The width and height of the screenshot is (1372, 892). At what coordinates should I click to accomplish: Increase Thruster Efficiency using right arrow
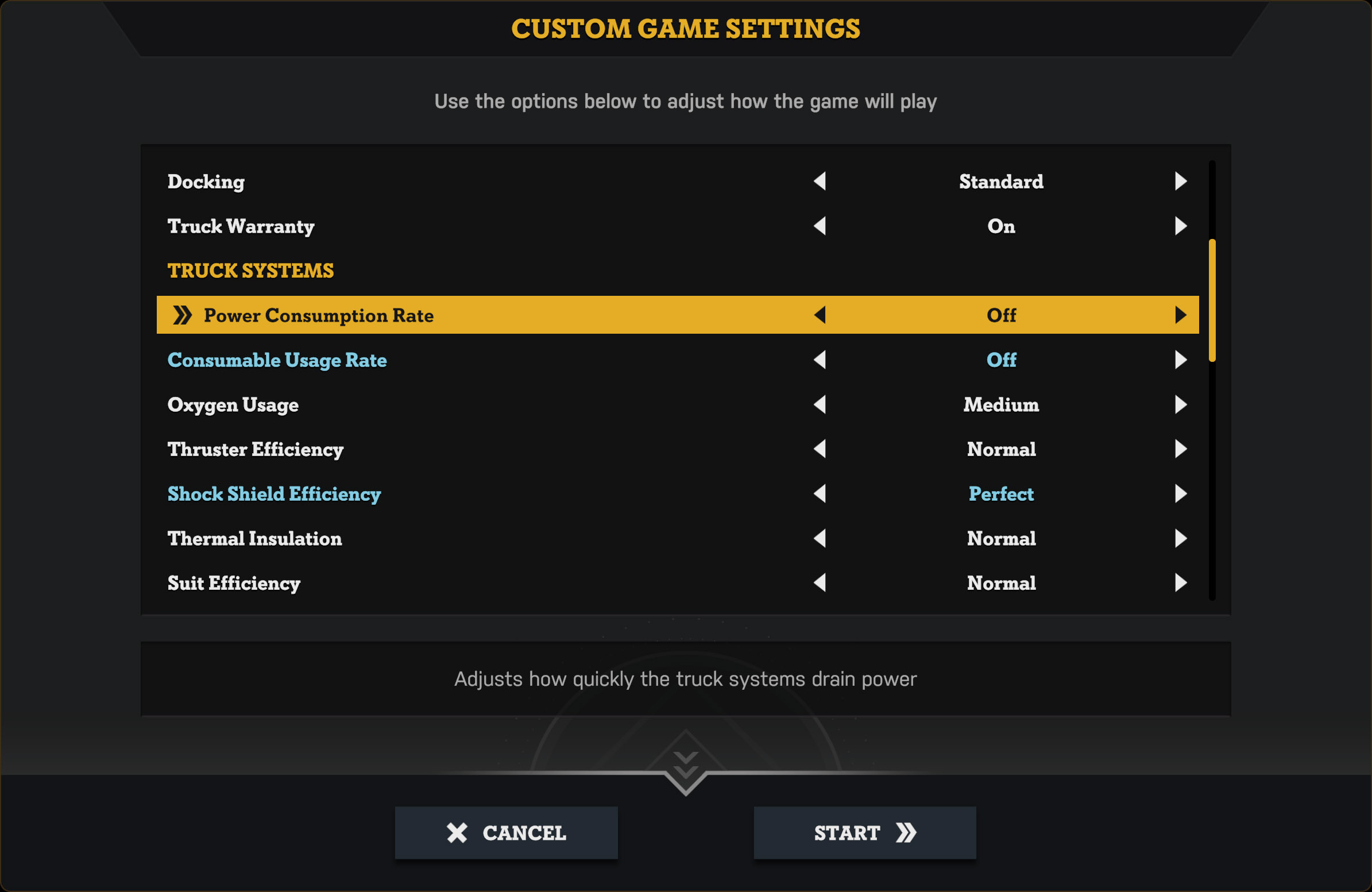[x=1181, y=449]
